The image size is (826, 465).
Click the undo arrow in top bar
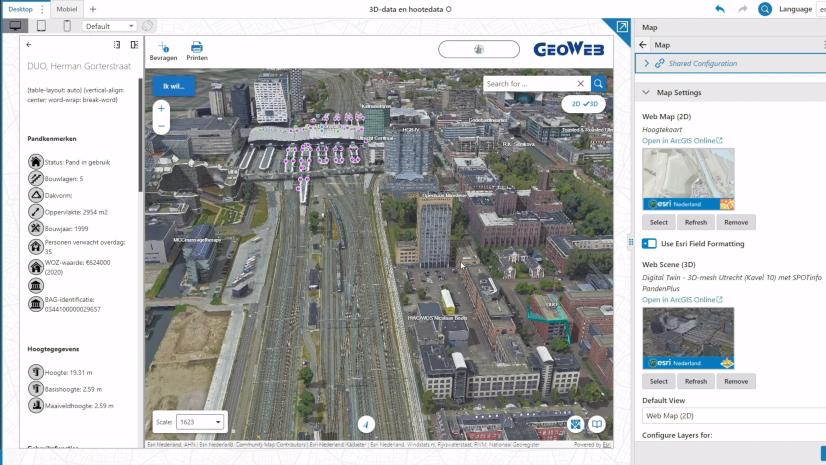tap(720, 9)
